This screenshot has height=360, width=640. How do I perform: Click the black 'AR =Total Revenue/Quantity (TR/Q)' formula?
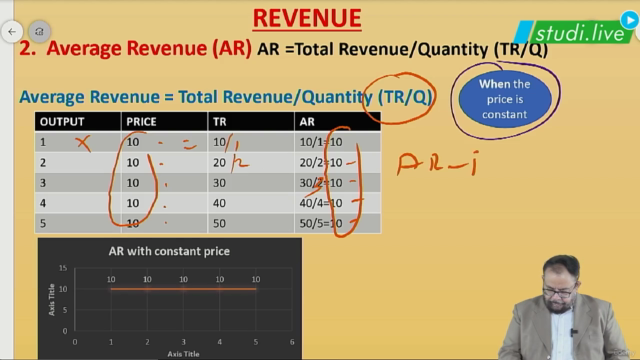(x=402, y=49)
